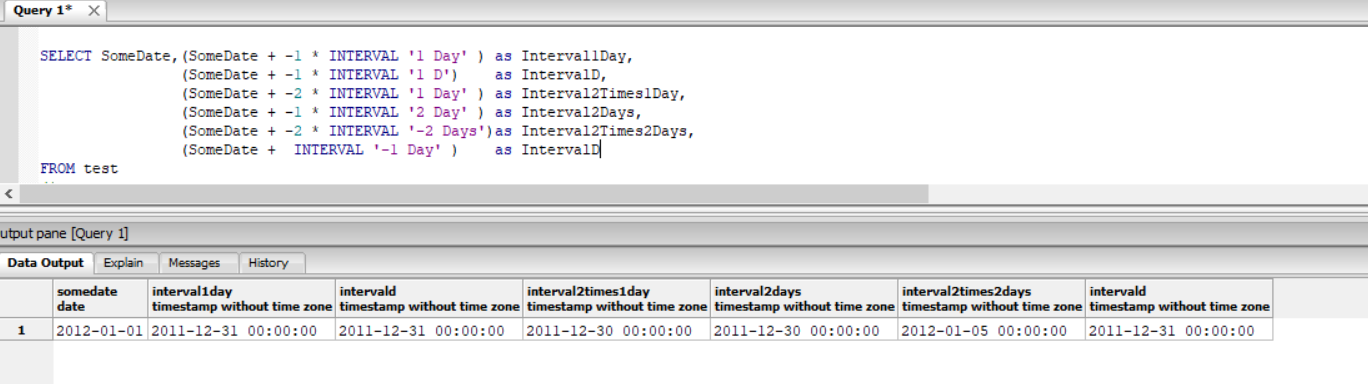This screenshot has width=1368, height=384.
Task: Open the History tab
Action: [268, 263]
